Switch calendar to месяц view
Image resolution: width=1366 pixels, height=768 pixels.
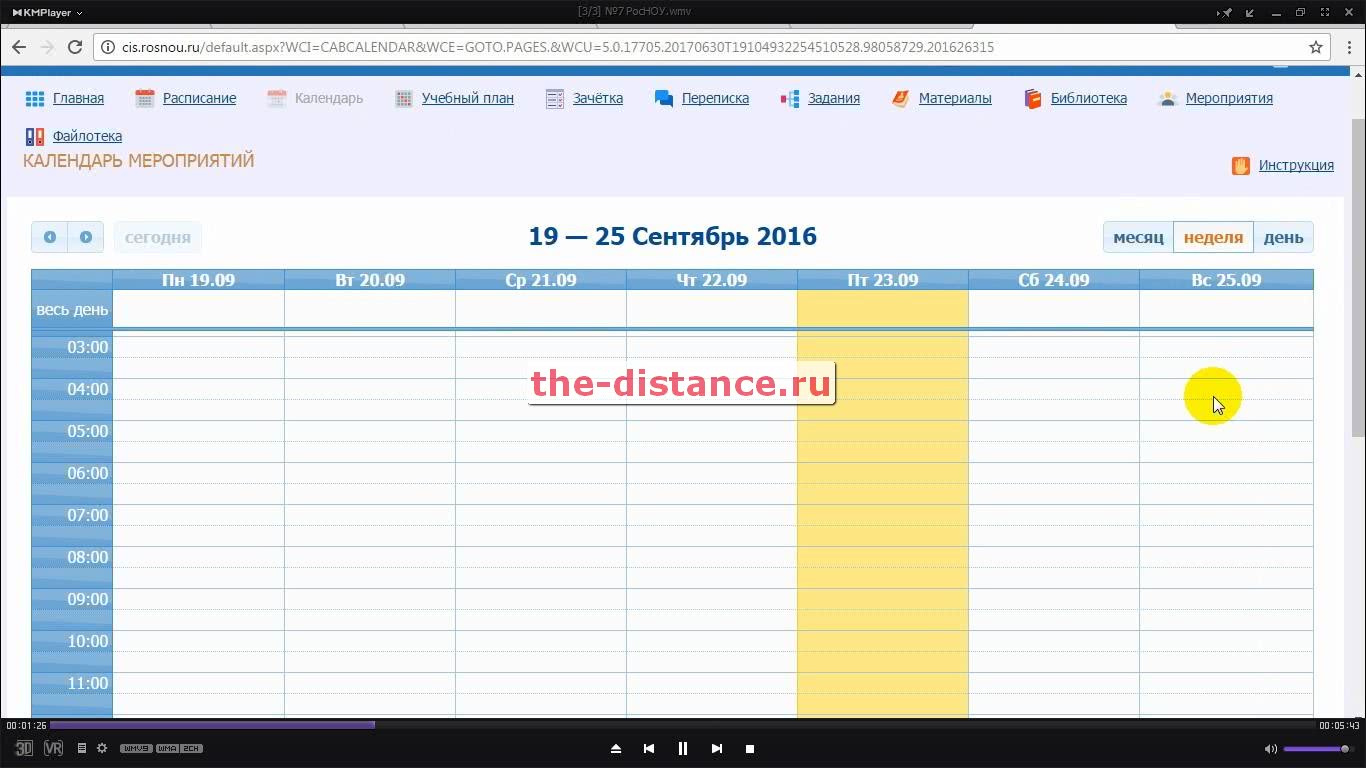click(x=1138, y=237)
